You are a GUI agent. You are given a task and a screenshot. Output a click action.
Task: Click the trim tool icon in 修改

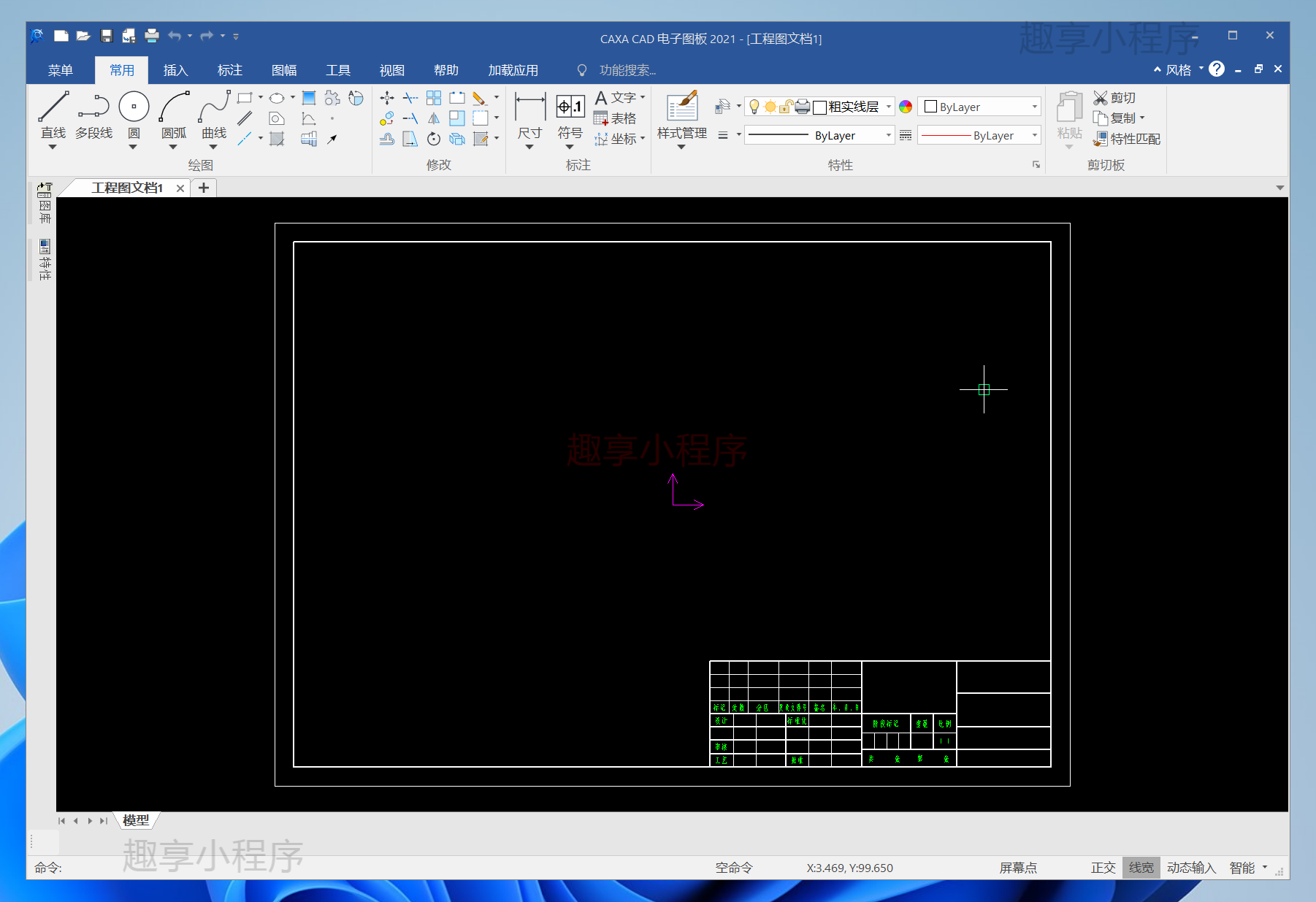(410, 97)
